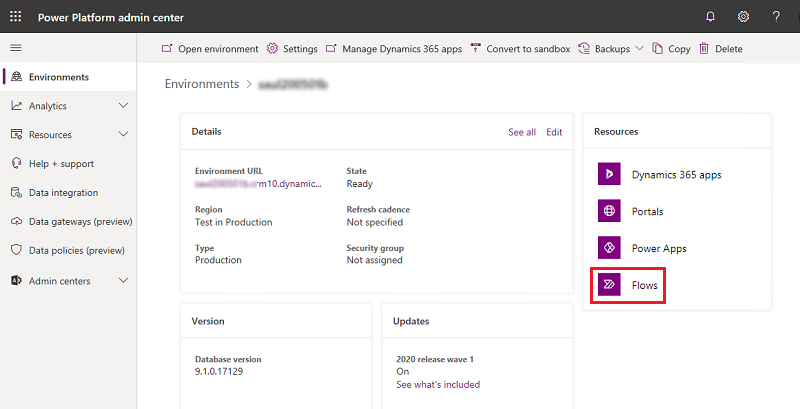
Task: Select Data gateways (preview) in sidebar
Action: (81, 222)
